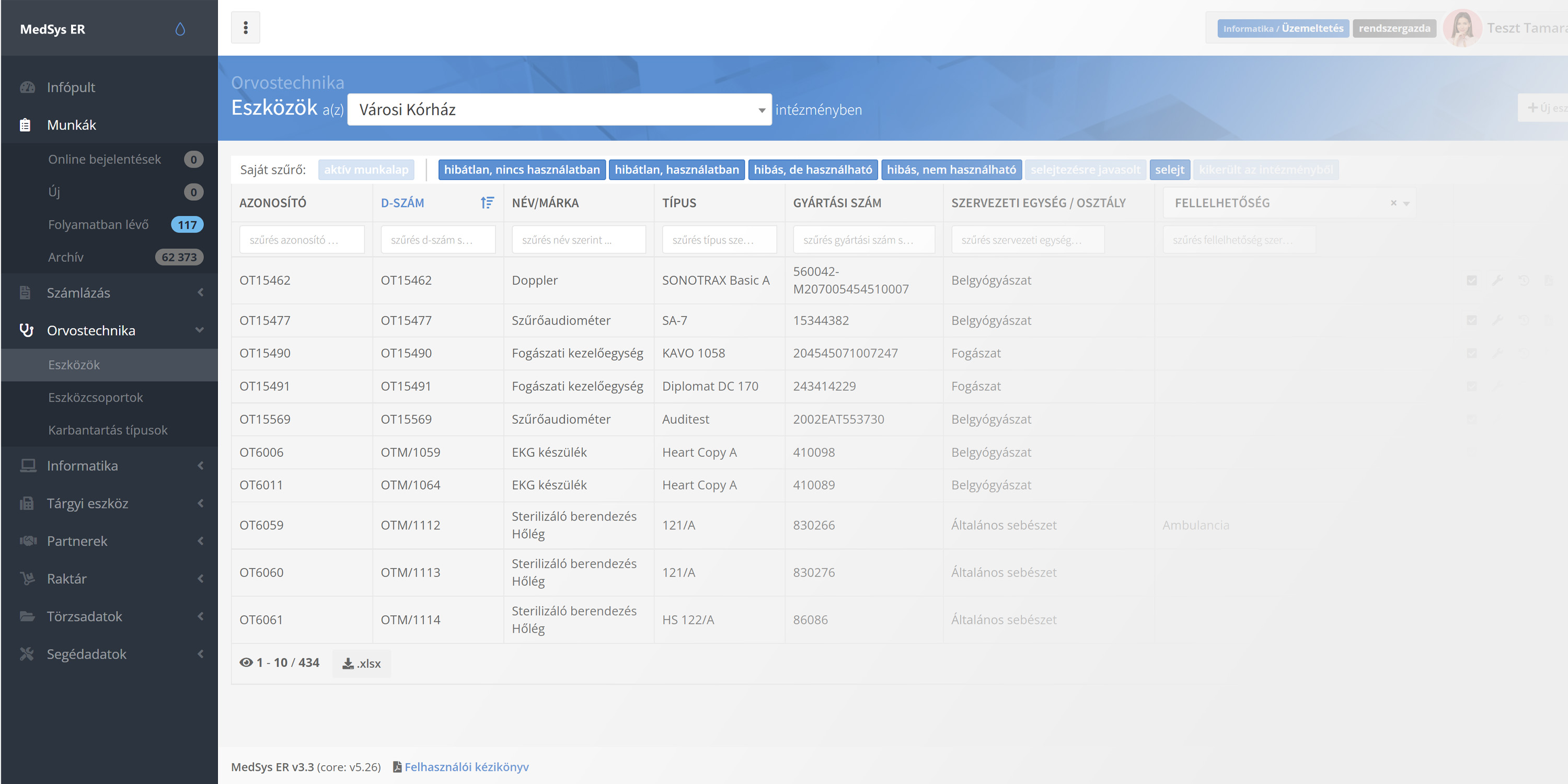The width and height of the screenshot is (1568, 784).
Task: Click the history icon in the OT15462 row
Action: (x=1524, y=280)
